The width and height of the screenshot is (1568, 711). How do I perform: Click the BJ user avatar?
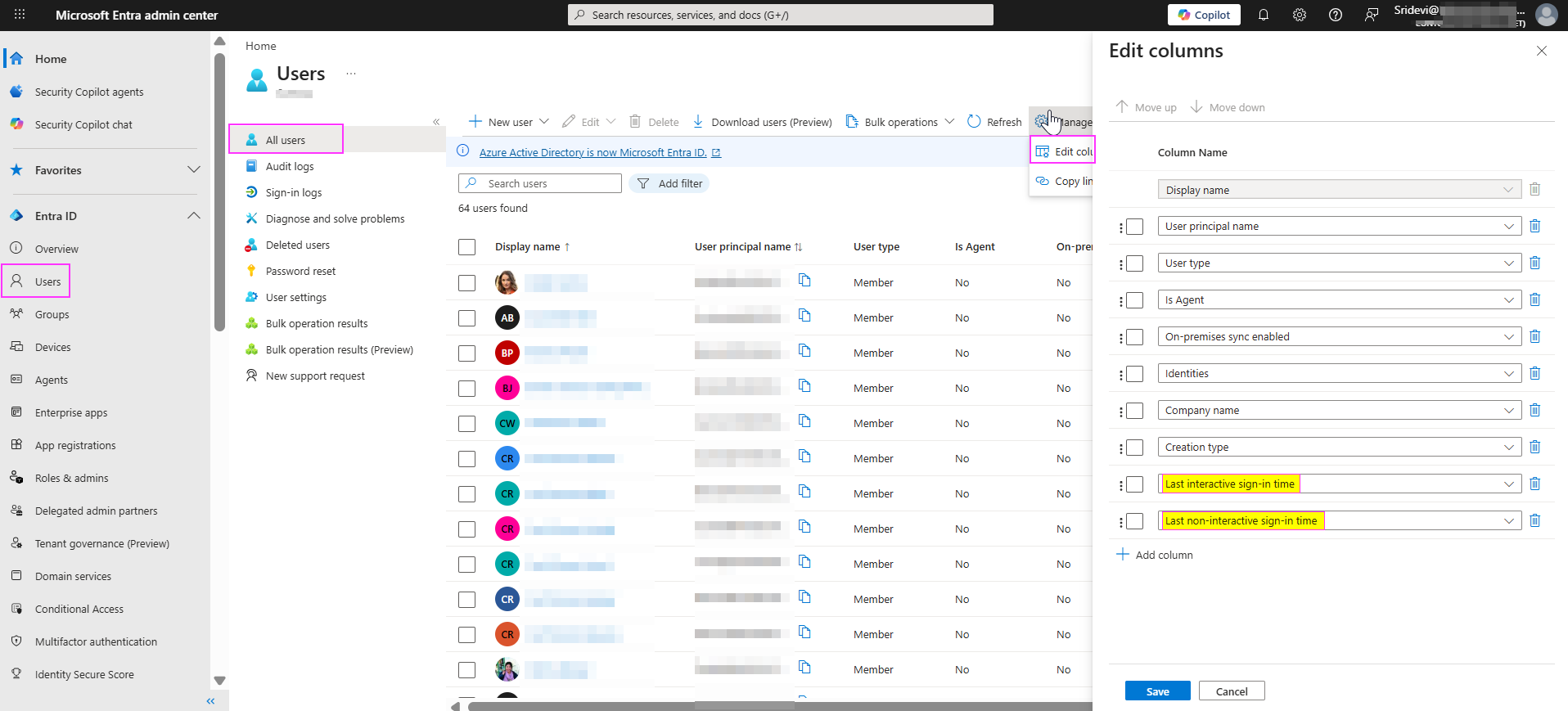click(x=507, y=388)
